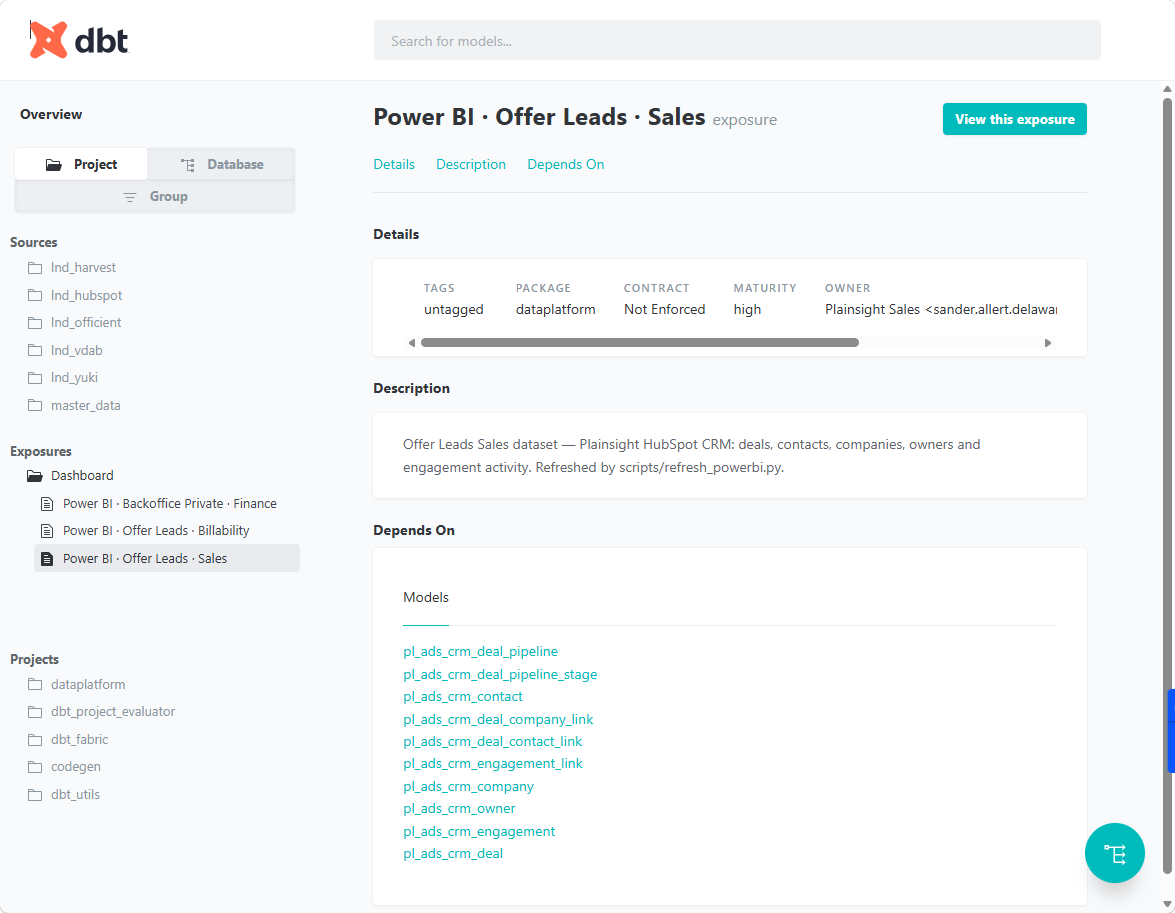Click the page vertical scrollbar

pyautogui.click(x=1167, y=485)
